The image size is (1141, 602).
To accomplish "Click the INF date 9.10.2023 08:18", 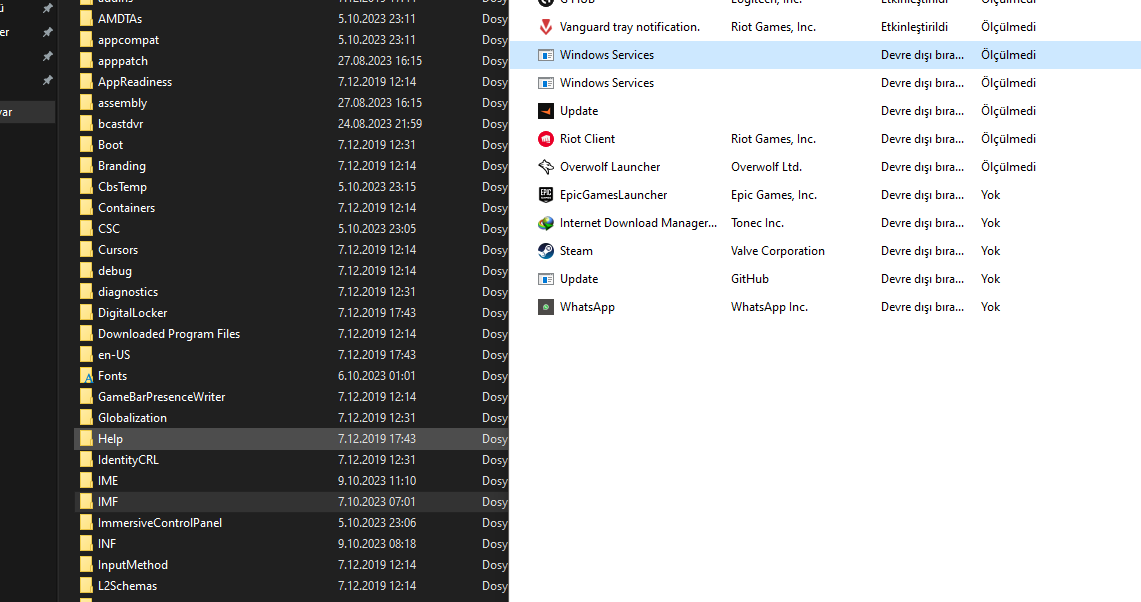I will [376, 544].
